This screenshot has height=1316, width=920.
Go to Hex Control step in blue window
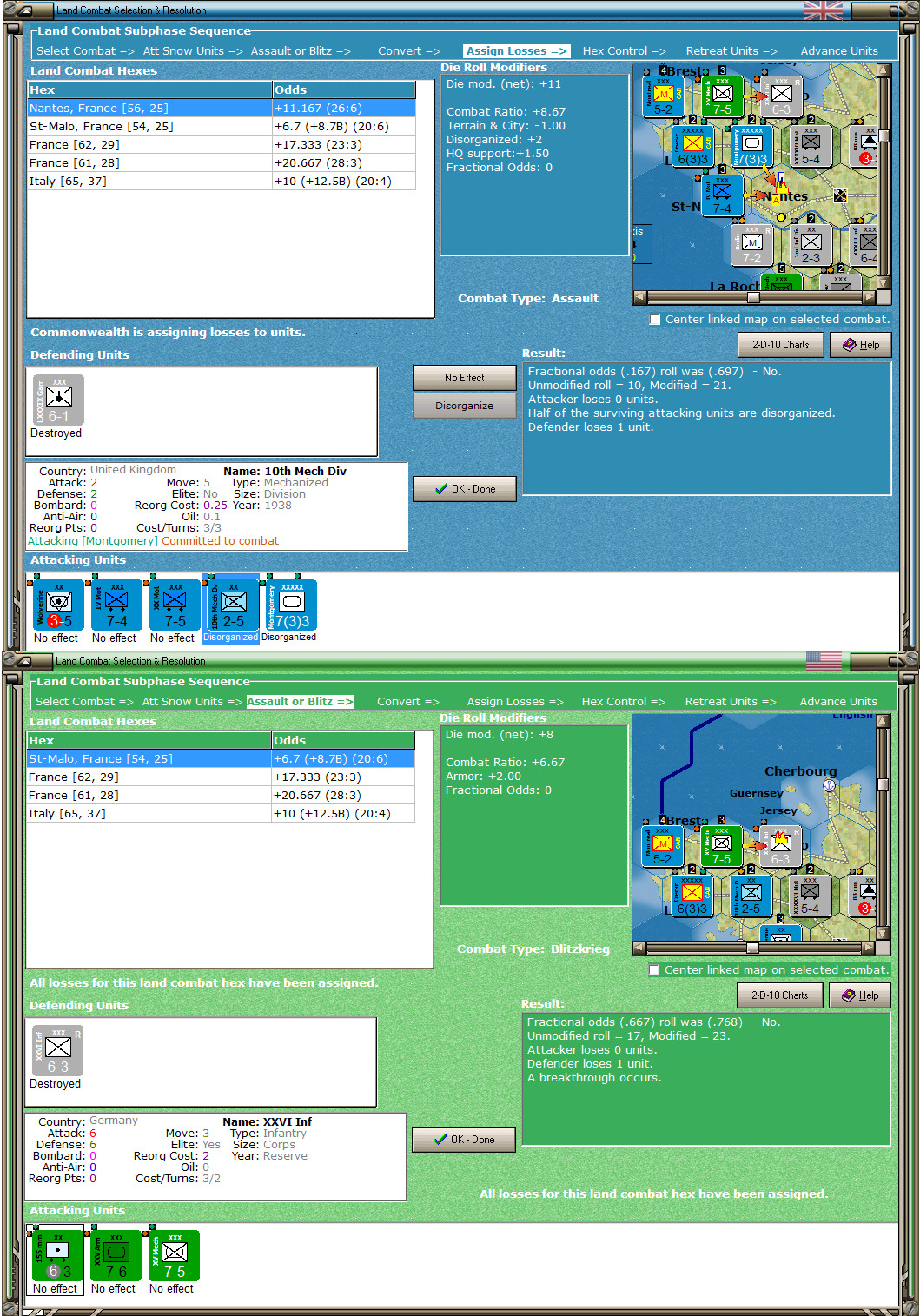(x=624, y=51)
